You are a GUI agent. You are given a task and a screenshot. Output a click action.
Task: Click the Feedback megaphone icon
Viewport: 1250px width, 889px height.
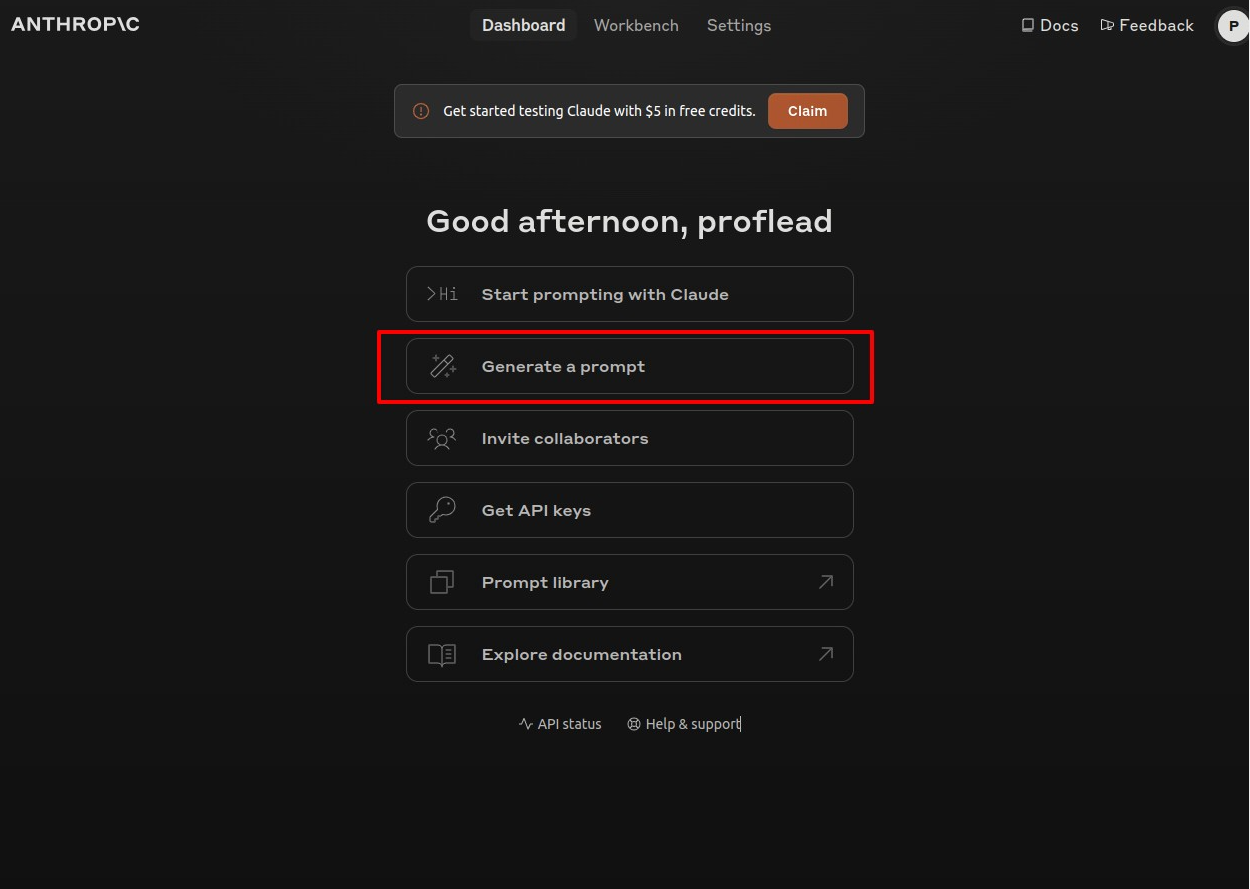1107,25
